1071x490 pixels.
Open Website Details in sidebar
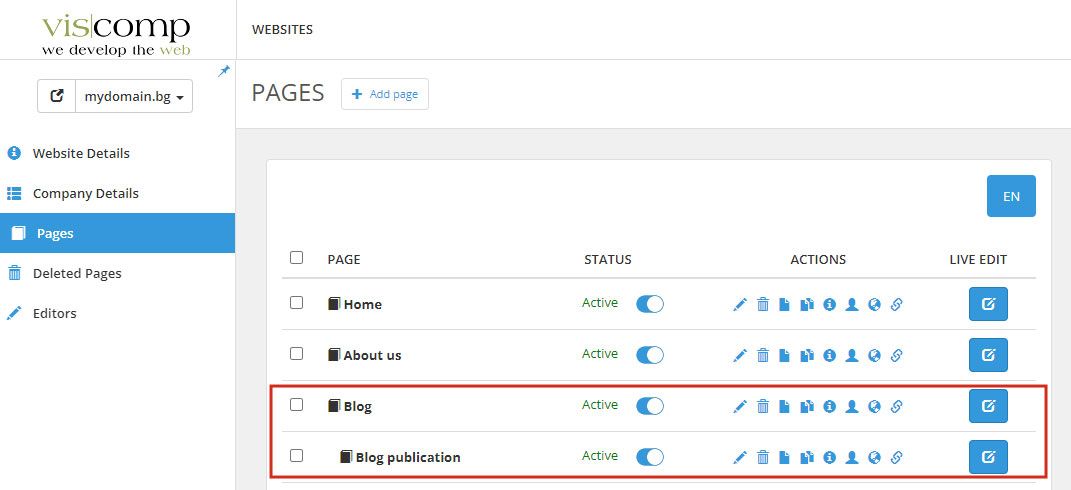pos(81,154)
